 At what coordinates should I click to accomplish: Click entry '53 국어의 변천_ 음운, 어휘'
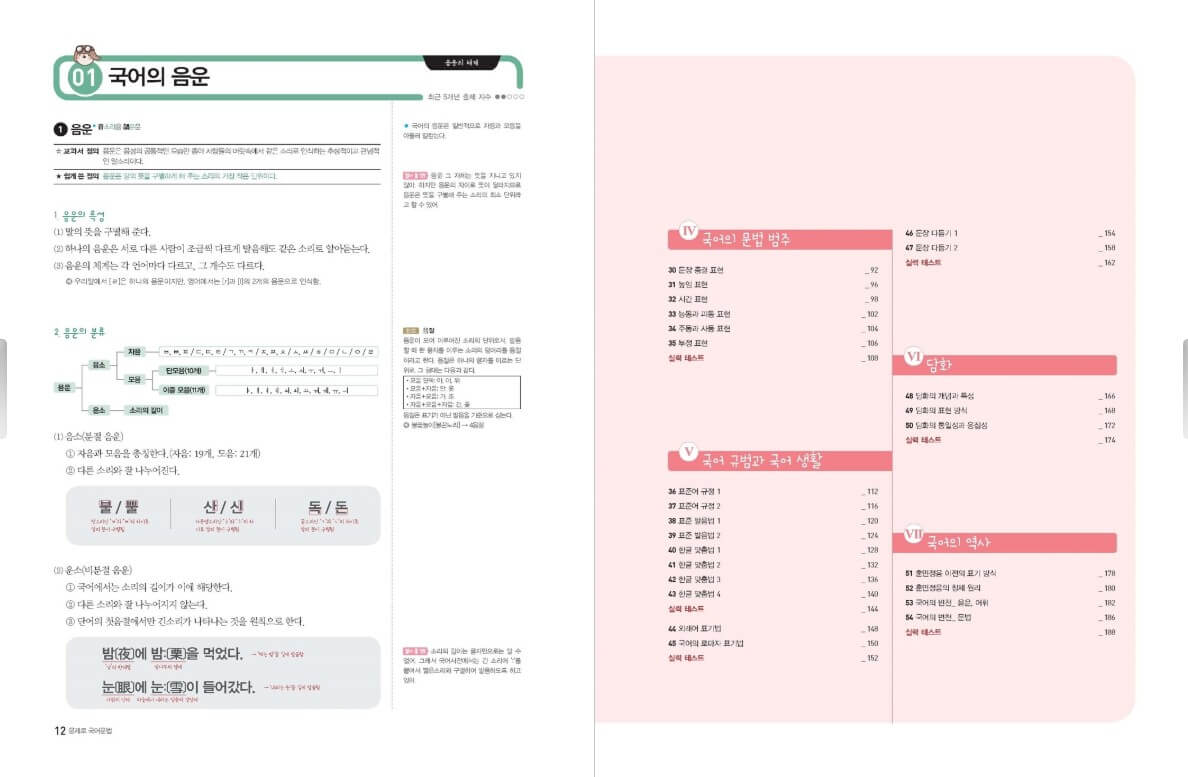[x=1010, y=603]
